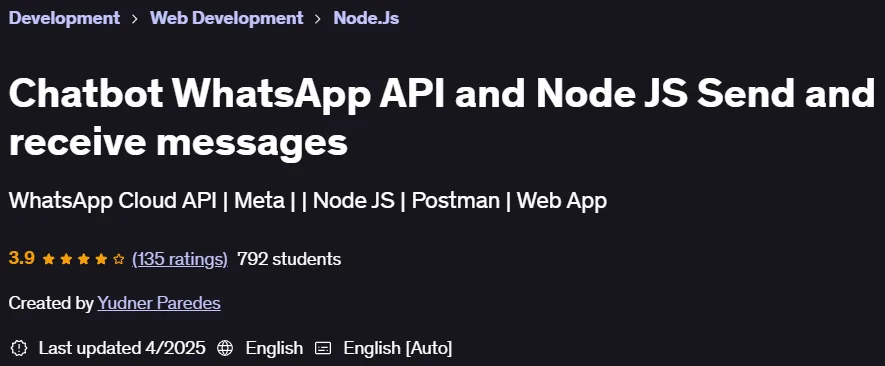
Task: Click the 3.9 rating number
Action: [x=21, y=259]
